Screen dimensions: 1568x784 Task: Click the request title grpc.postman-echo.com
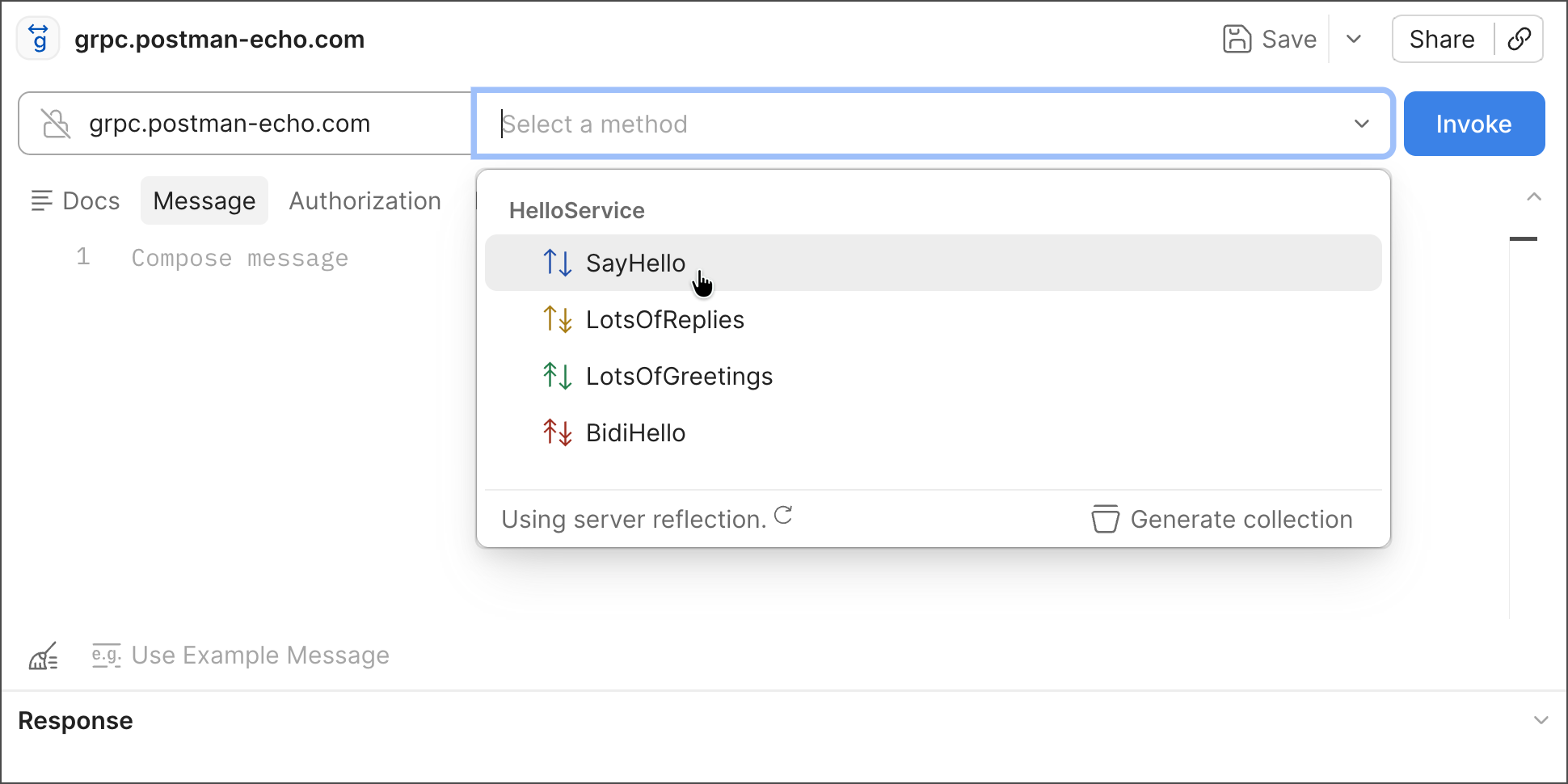pyautogui.click(x=219, y=39)
